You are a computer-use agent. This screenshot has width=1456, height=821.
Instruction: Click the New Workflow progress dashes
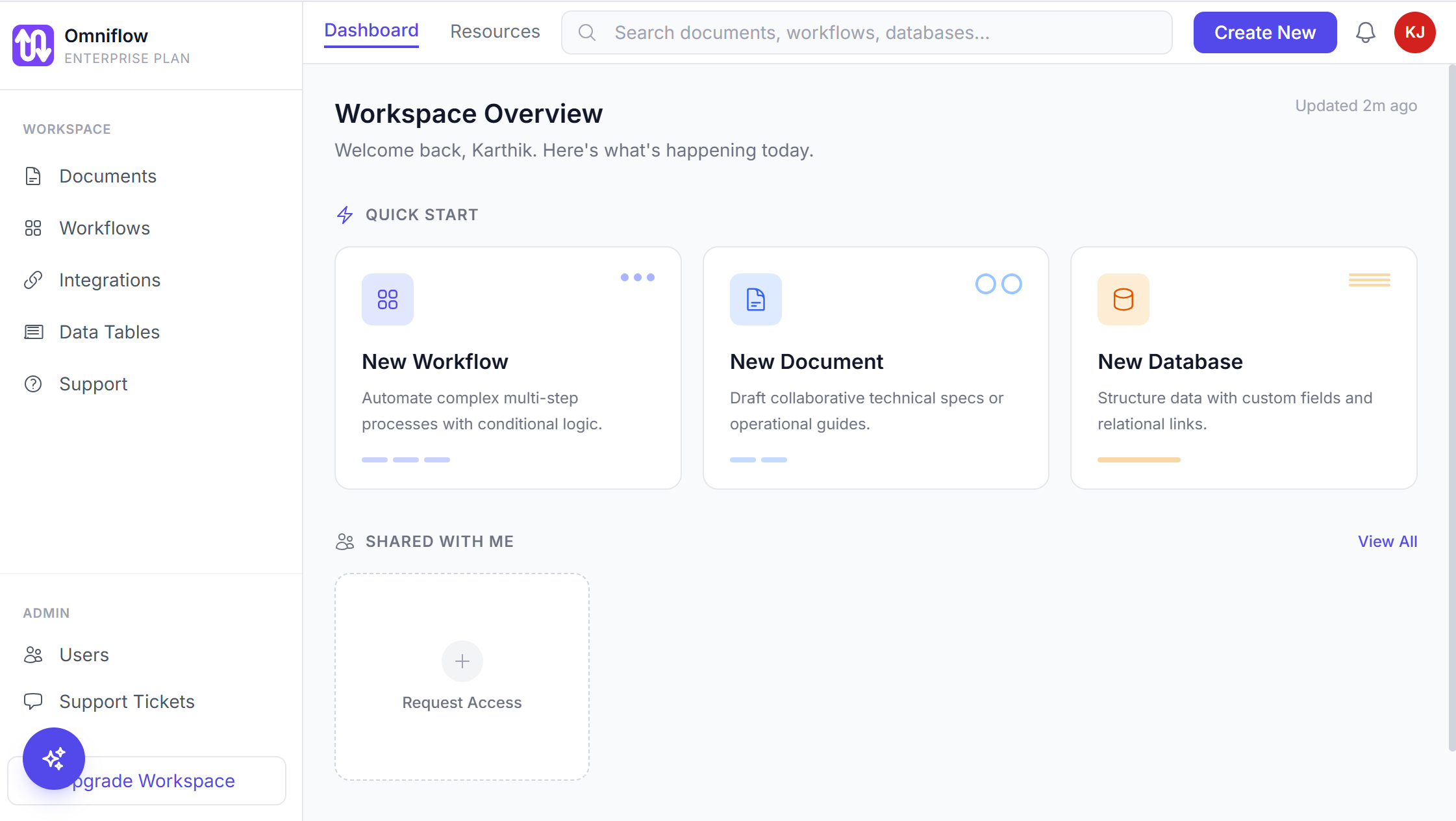[x=406, y=460]
